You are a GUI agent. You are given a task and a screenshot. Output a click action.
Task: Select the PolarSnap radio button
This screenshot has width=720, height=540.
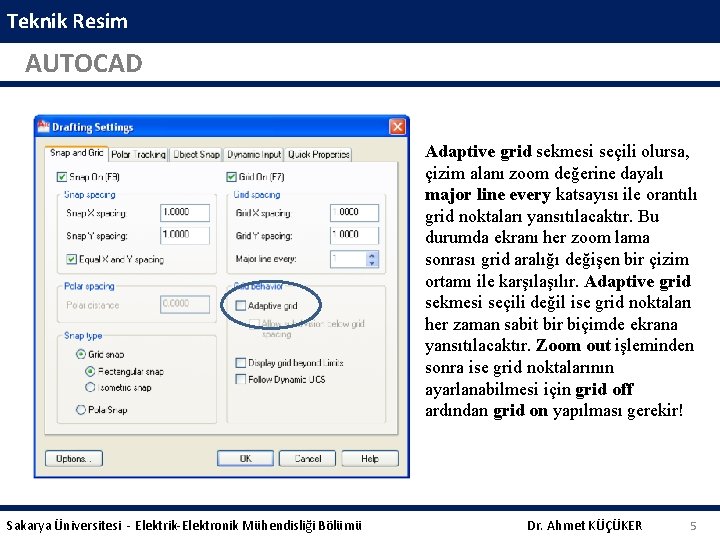pos(81,410)
